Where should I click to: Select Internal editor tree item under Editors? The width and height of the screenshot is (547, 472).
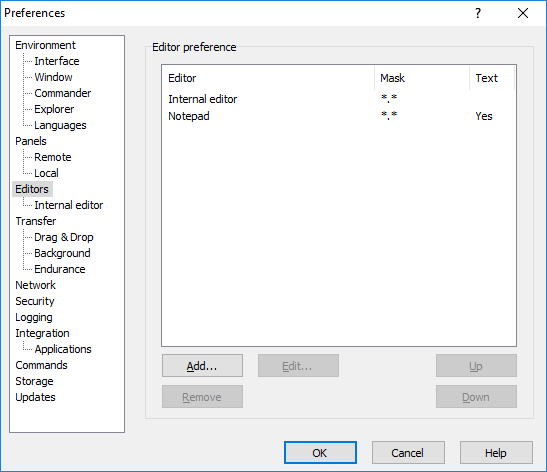pos(68,205)
